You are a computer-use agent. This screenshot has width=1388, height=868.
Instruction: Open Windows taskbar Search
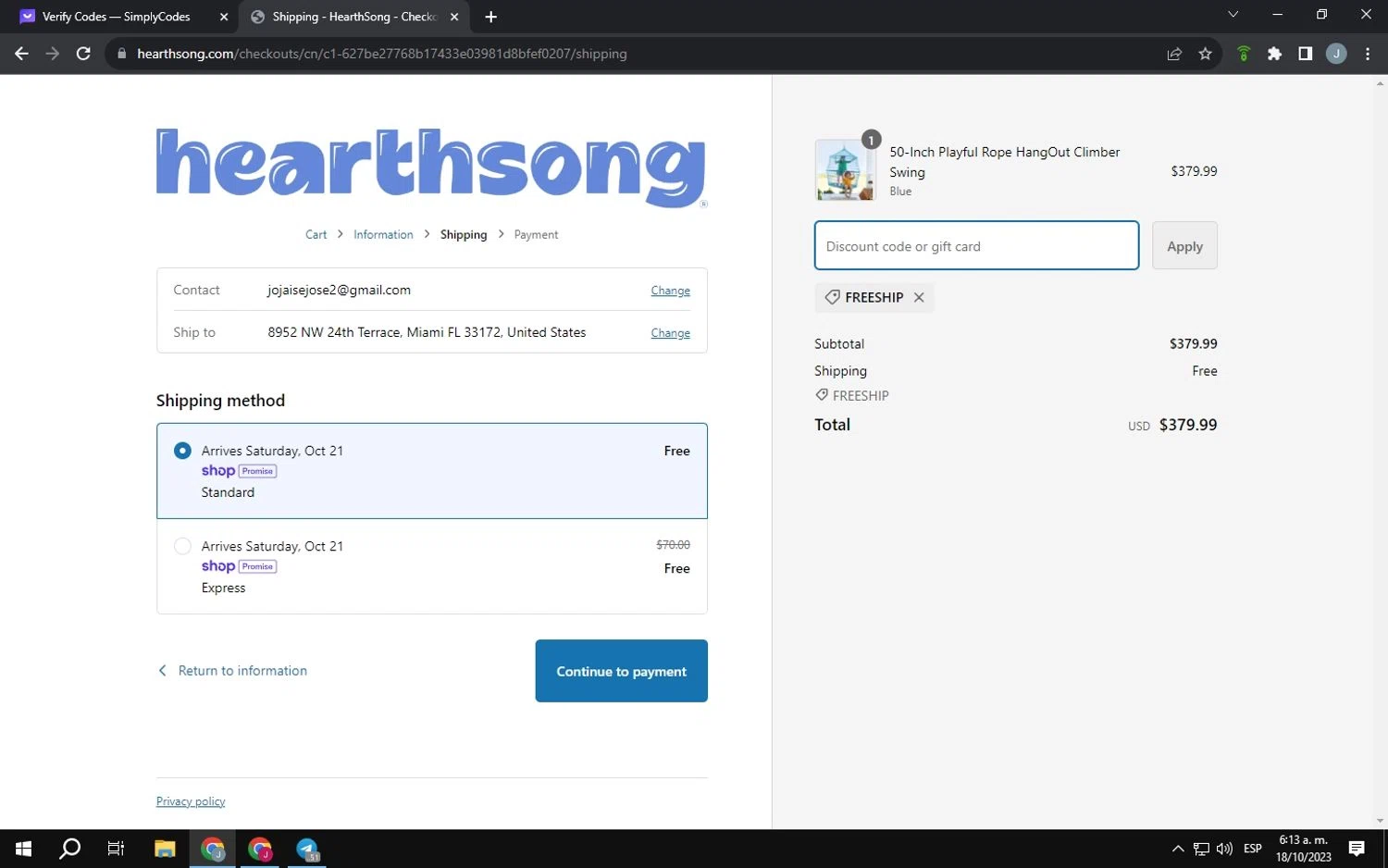[x=69, y=849]
